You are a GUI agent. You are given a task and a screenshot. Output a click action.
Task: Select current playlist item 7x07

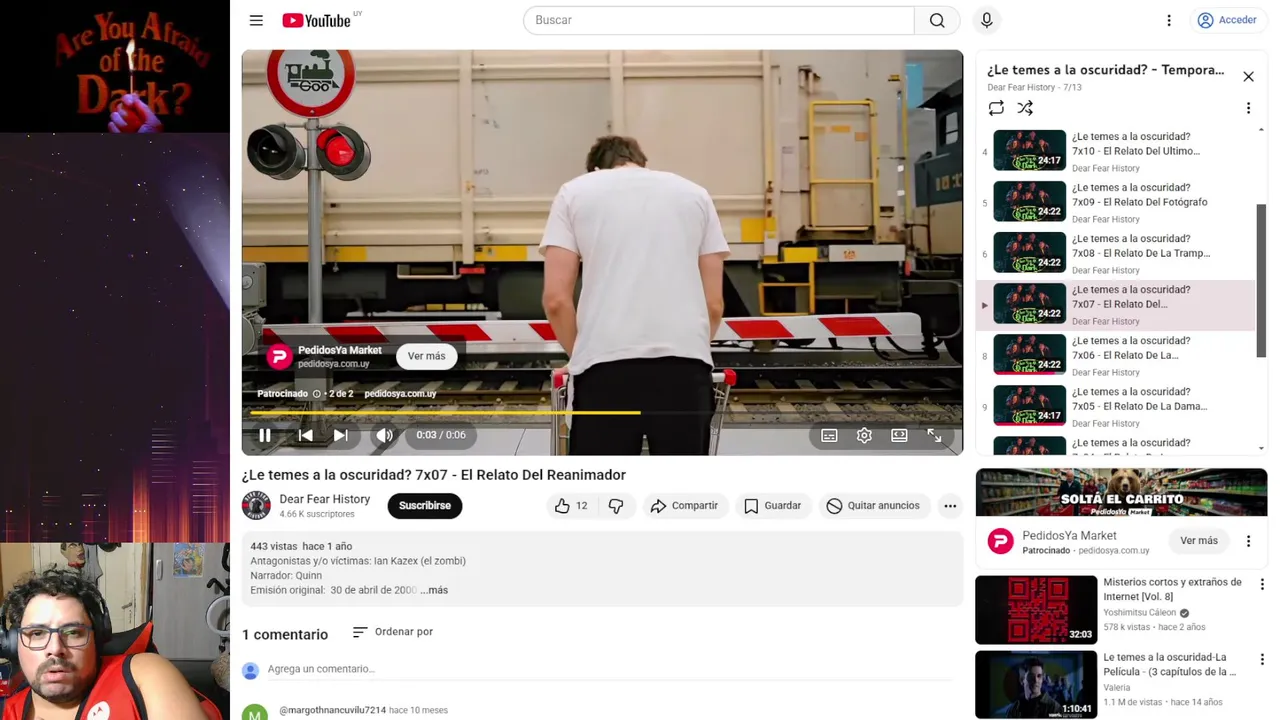click(1115, 304)
